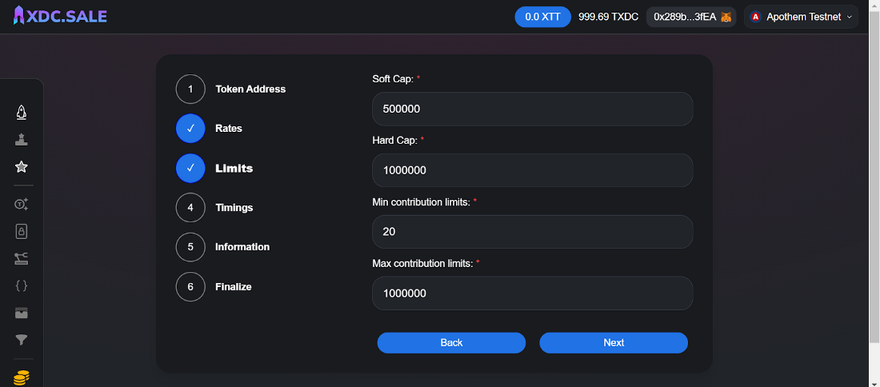Image resolution: width=880 pixels, height=387 pixels.
Task: Click the step 1 number circle
Action: point(190,89)
